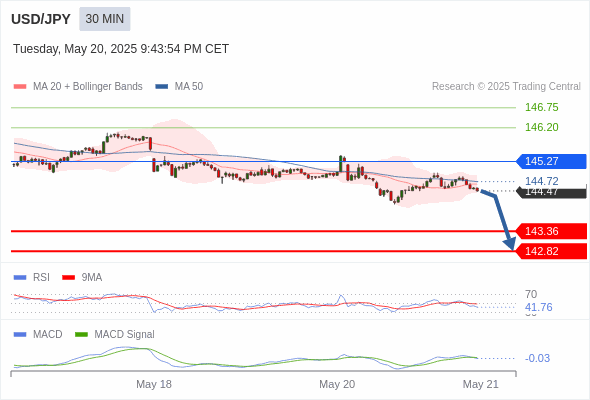
Task: Click the MA 20 + Bollinger Bands legend swatch
Action: tap(20, 87)
